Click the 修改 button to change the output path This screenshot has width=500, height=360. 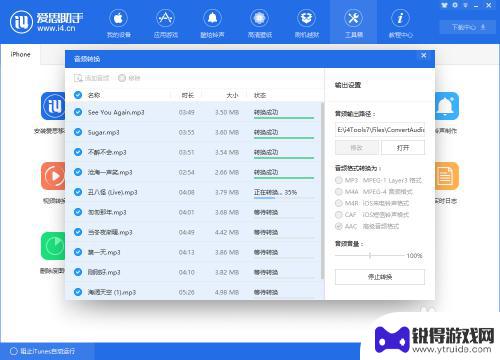(x=357, y=148)
